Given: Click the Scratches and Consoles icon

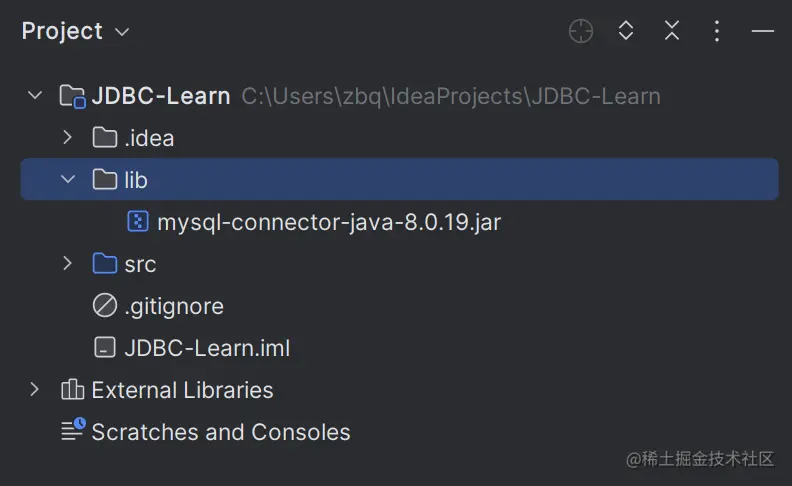Looking at the screenshot, I should 73,431.
